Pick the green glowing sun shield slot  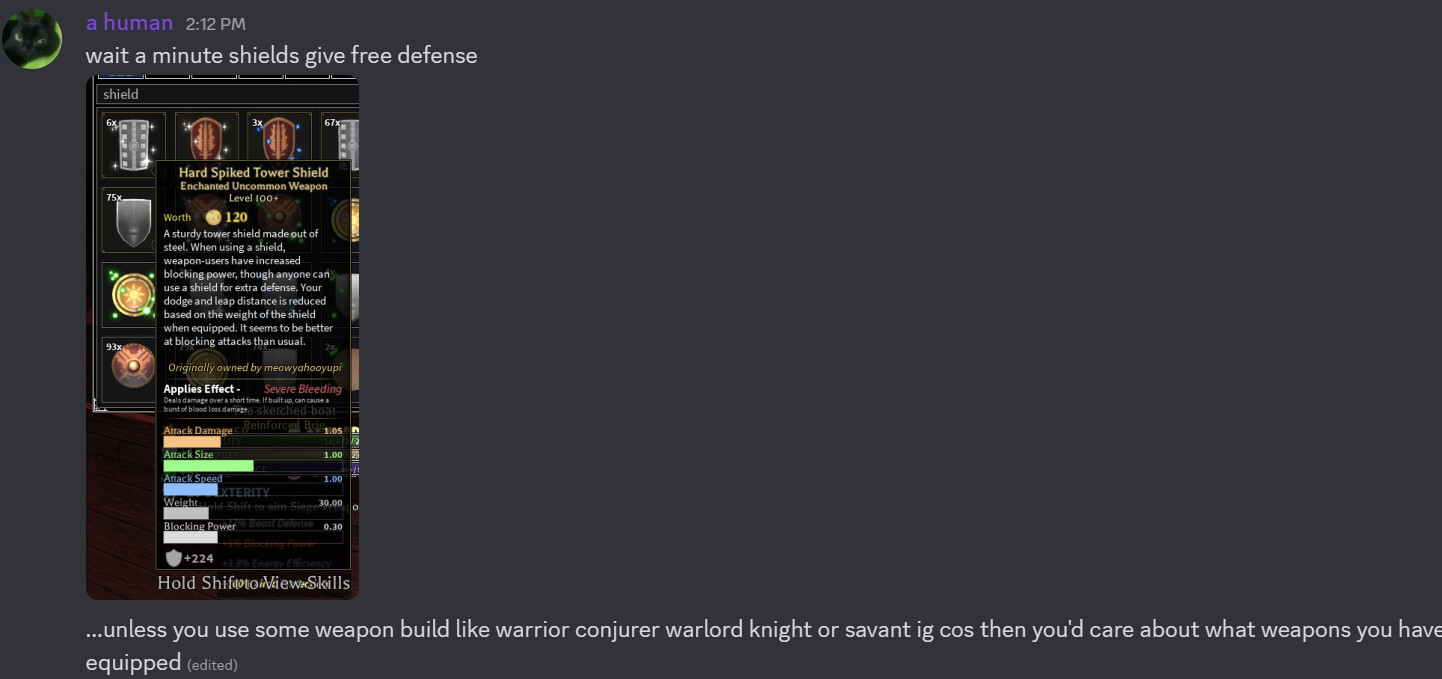coord(131,296)
